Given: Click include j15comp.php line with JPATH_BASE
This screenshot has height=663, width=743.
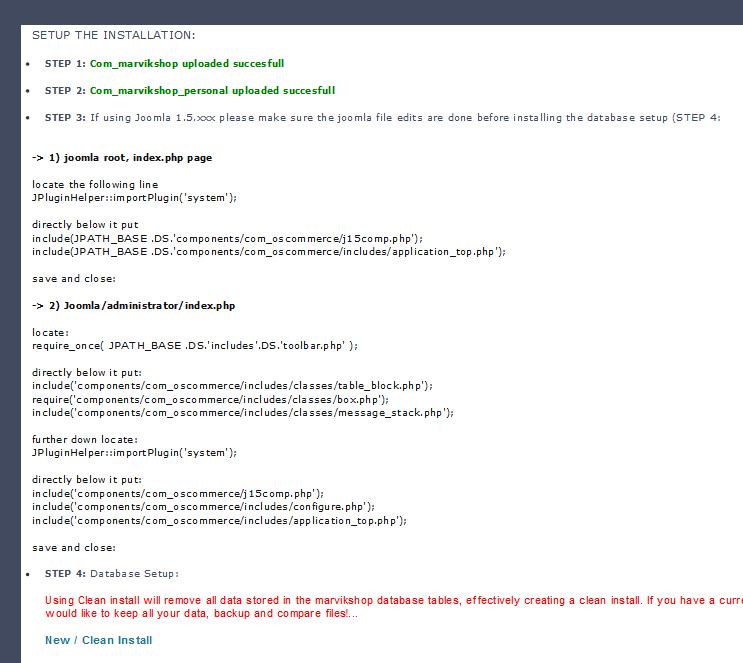Looking at the screenshot, I should click(227, 238).
